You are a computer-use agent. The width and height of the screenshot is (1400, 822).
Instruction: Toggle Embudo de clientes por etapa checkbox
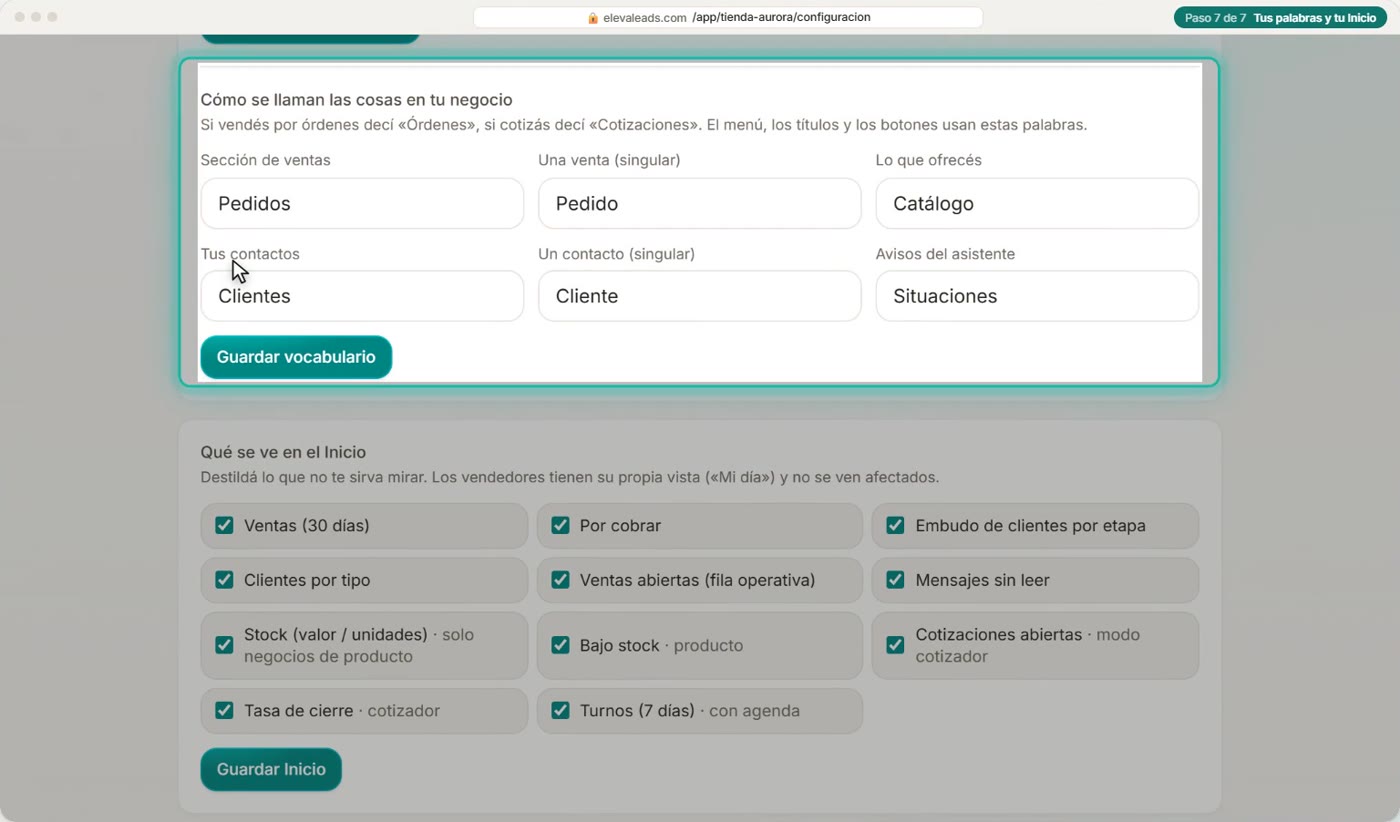point(895,526)
